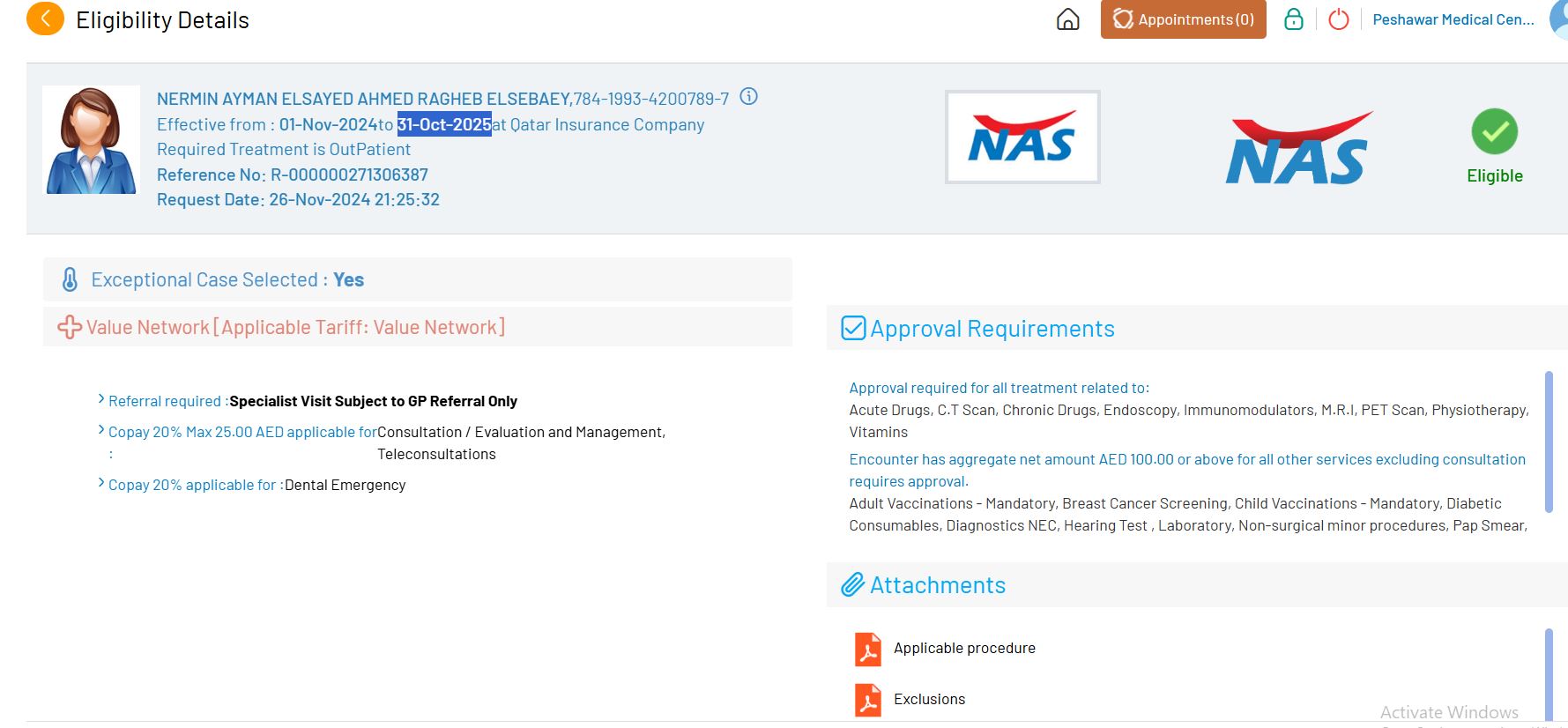Open the Exclusions attachment link
This screenshot has height=728, width=1568.
(929, 699)
